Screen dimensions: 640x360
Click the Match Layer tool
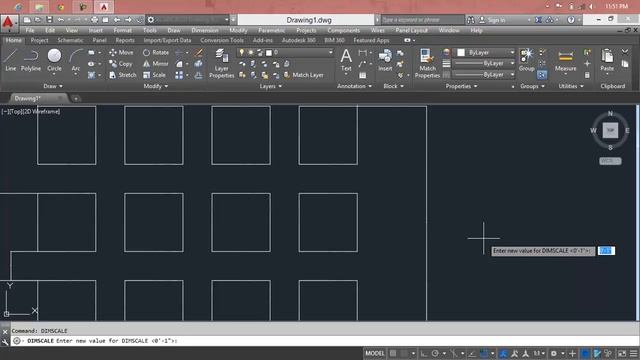(303, 75)
